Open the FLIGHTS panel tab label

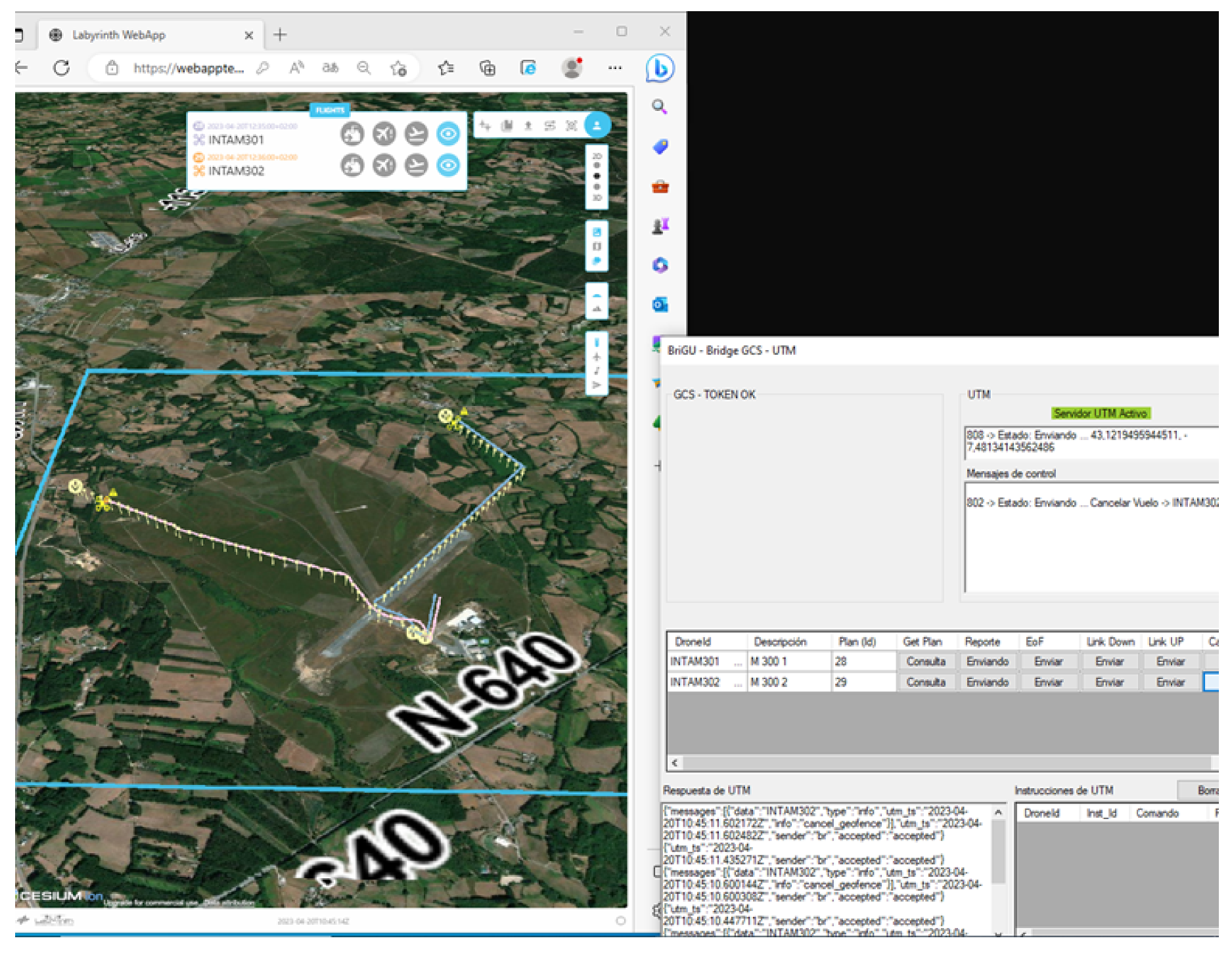[x=330, y=110]
